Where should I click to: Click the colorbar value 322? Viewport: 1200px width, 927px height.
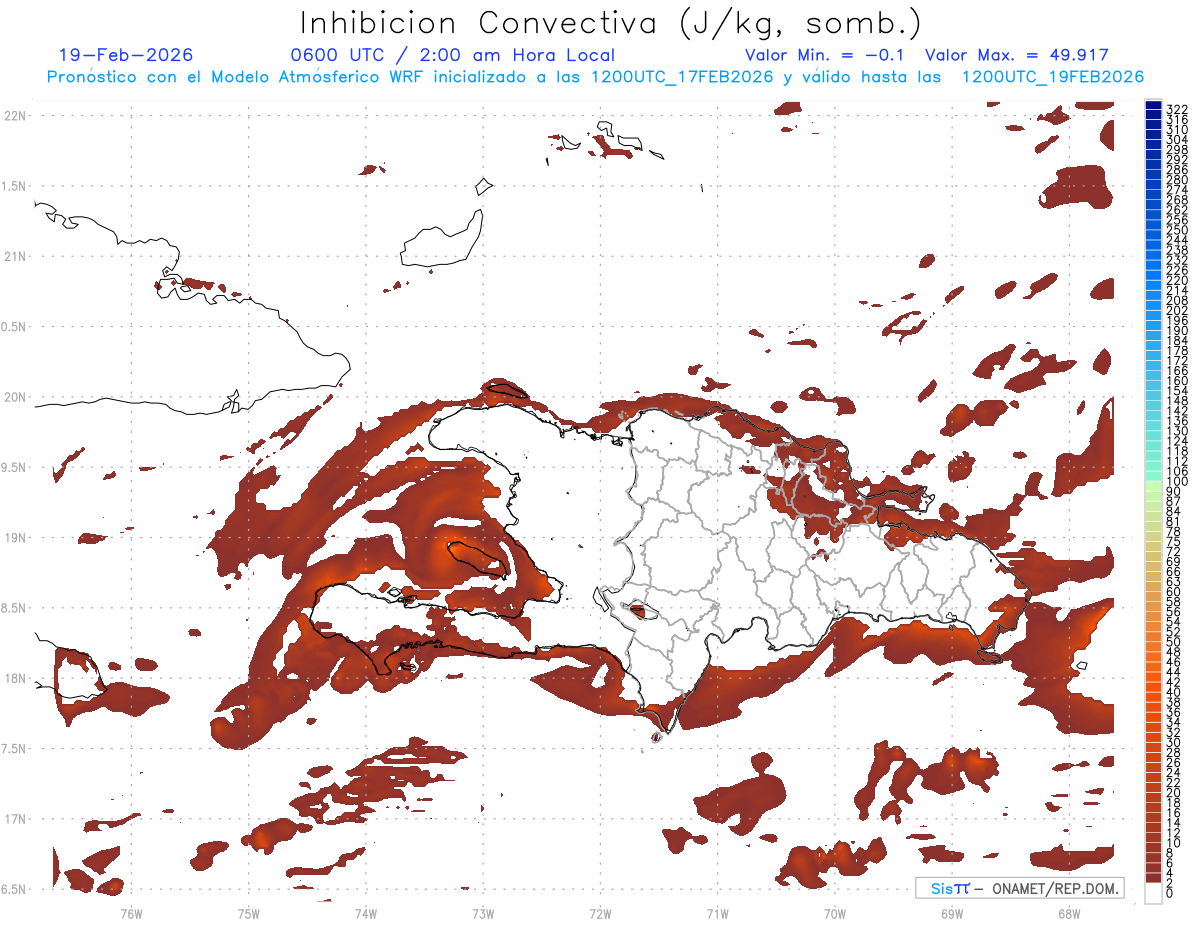pos(1176,109)
